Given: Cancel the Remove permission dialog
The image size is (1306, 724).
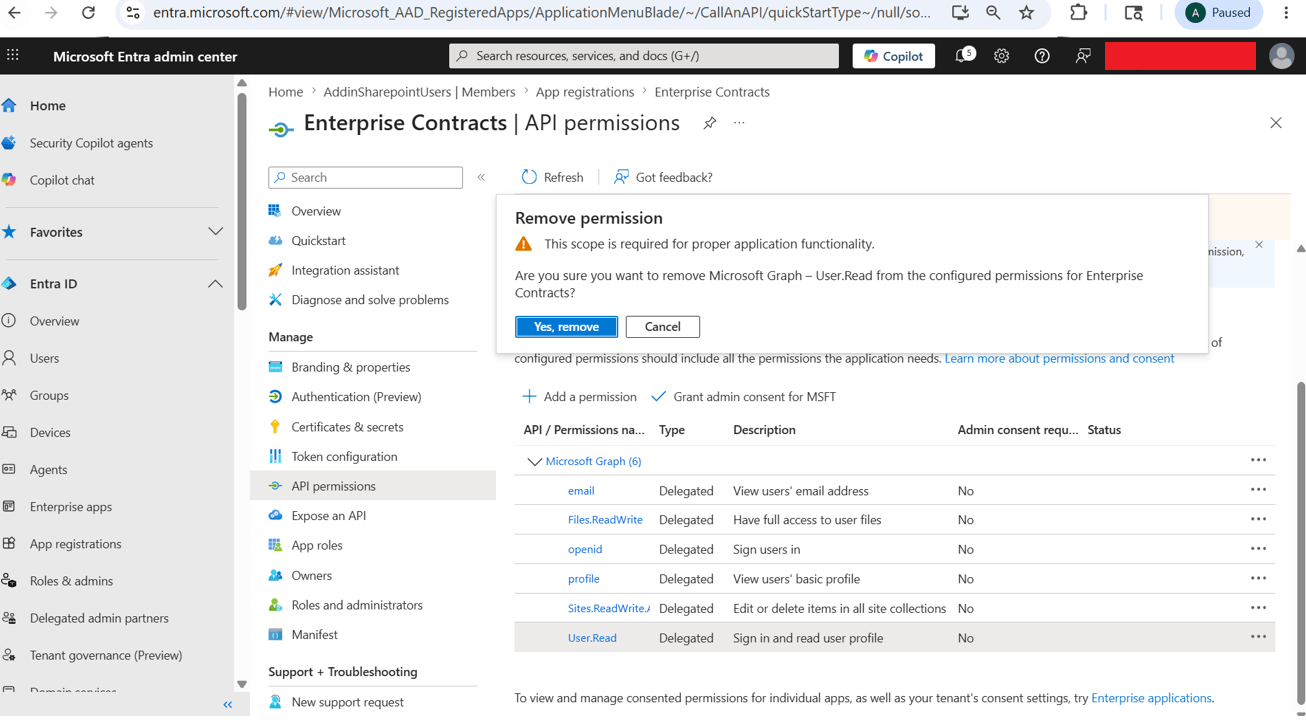Looking at the screenshot, I should click(662, 327).
